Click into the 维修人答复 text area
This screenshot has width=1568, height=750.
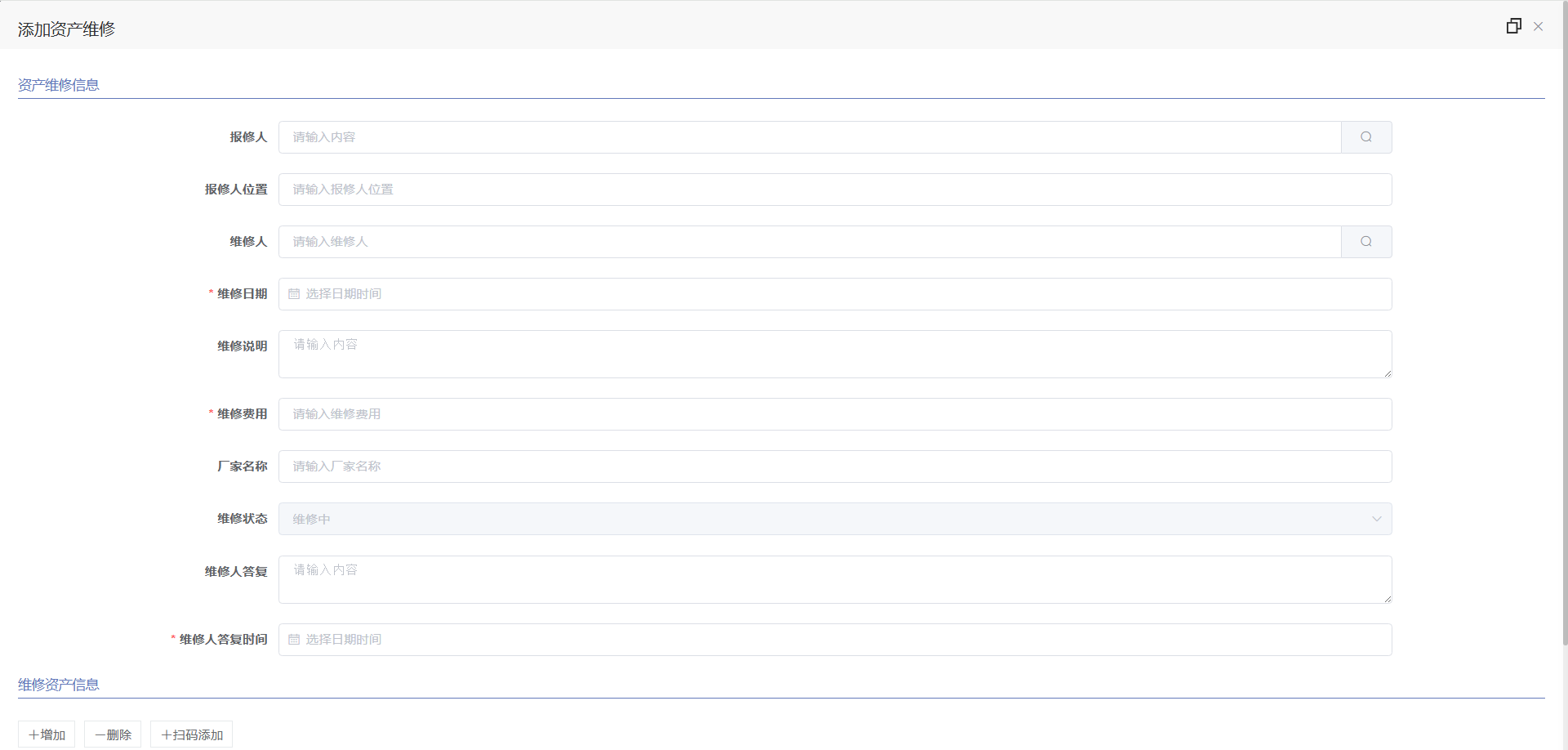pos(835,580)
